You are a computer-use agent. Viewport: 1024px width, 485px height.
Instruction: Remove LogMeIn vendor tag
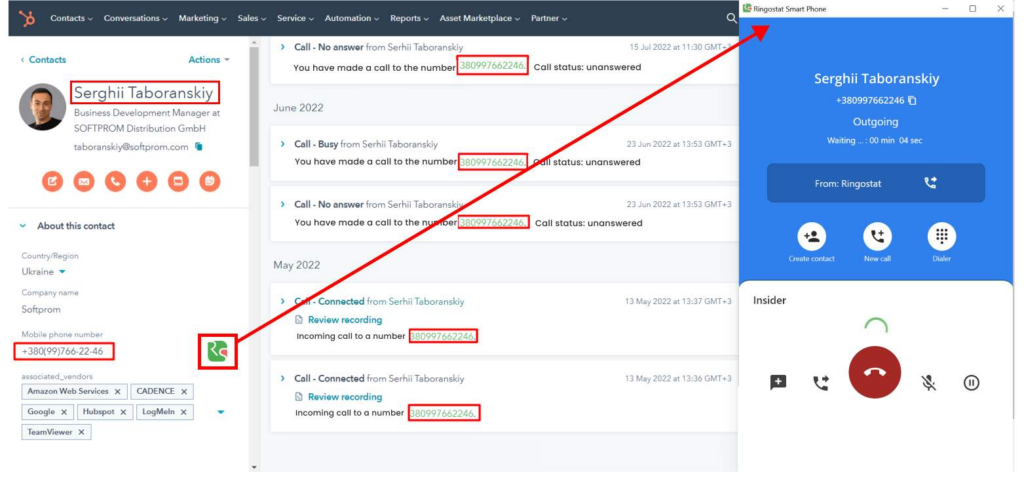coord(184,412)
